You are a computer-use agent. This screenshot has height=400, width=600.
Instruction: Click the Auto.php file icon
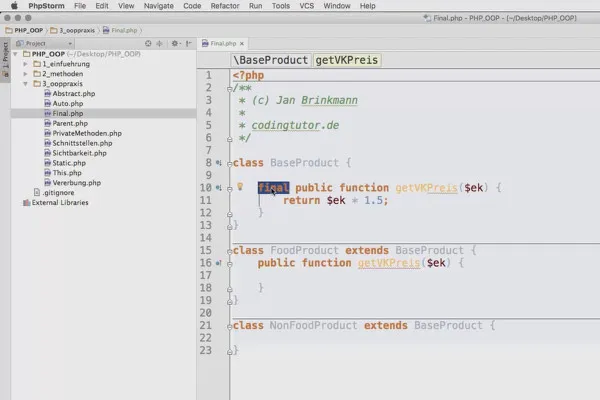(x=47, y=103)
